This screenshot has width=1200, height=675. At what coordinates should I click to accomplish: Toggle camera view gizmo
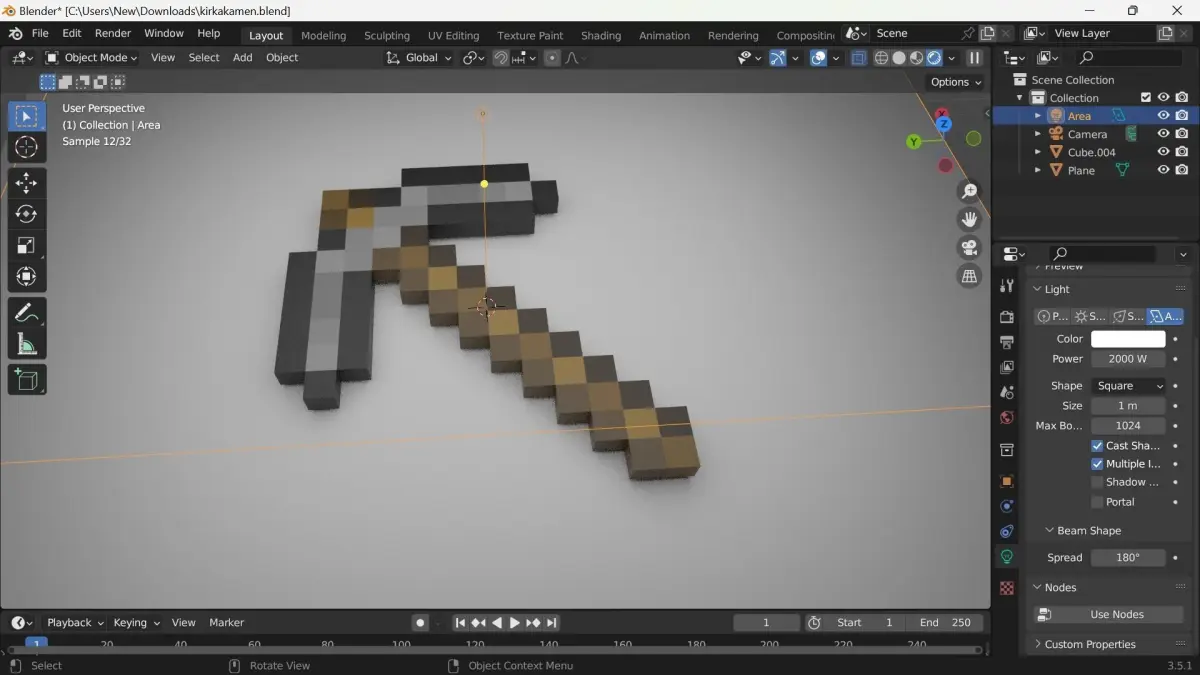[x=969, y=248]
